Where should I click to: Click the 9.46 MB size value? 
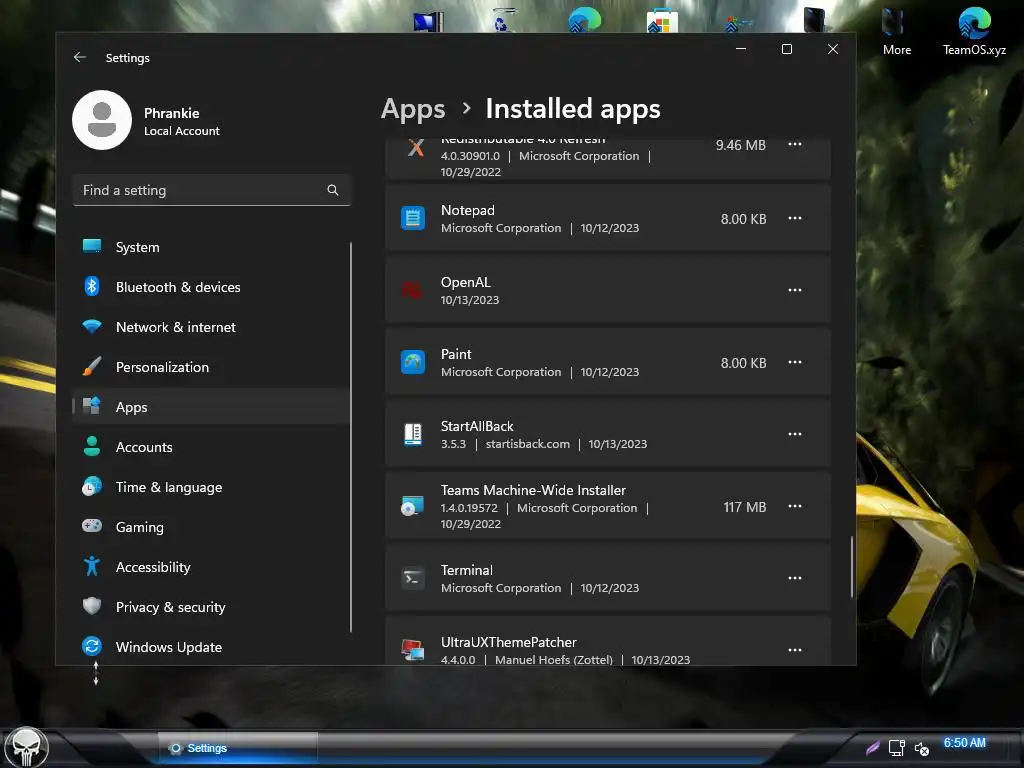741,145
